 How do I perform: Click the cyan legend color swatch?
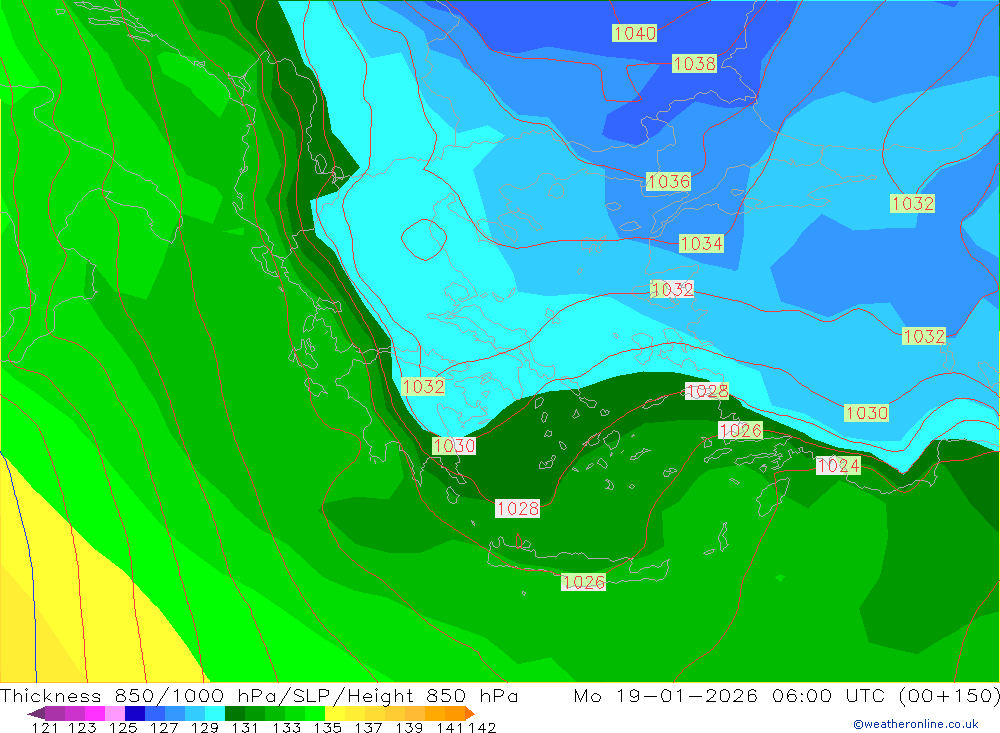[x=215, y=713]
